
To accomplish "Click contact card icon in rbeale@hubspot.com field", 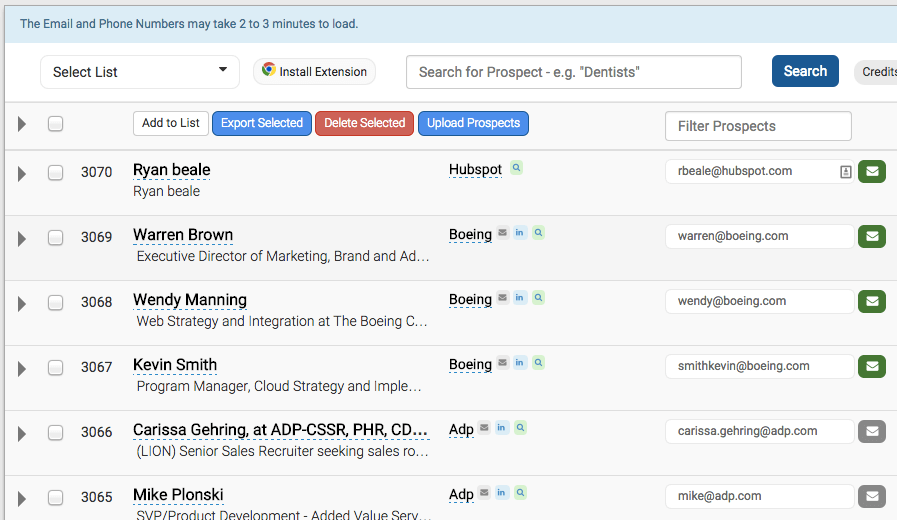I will (846, 172).
